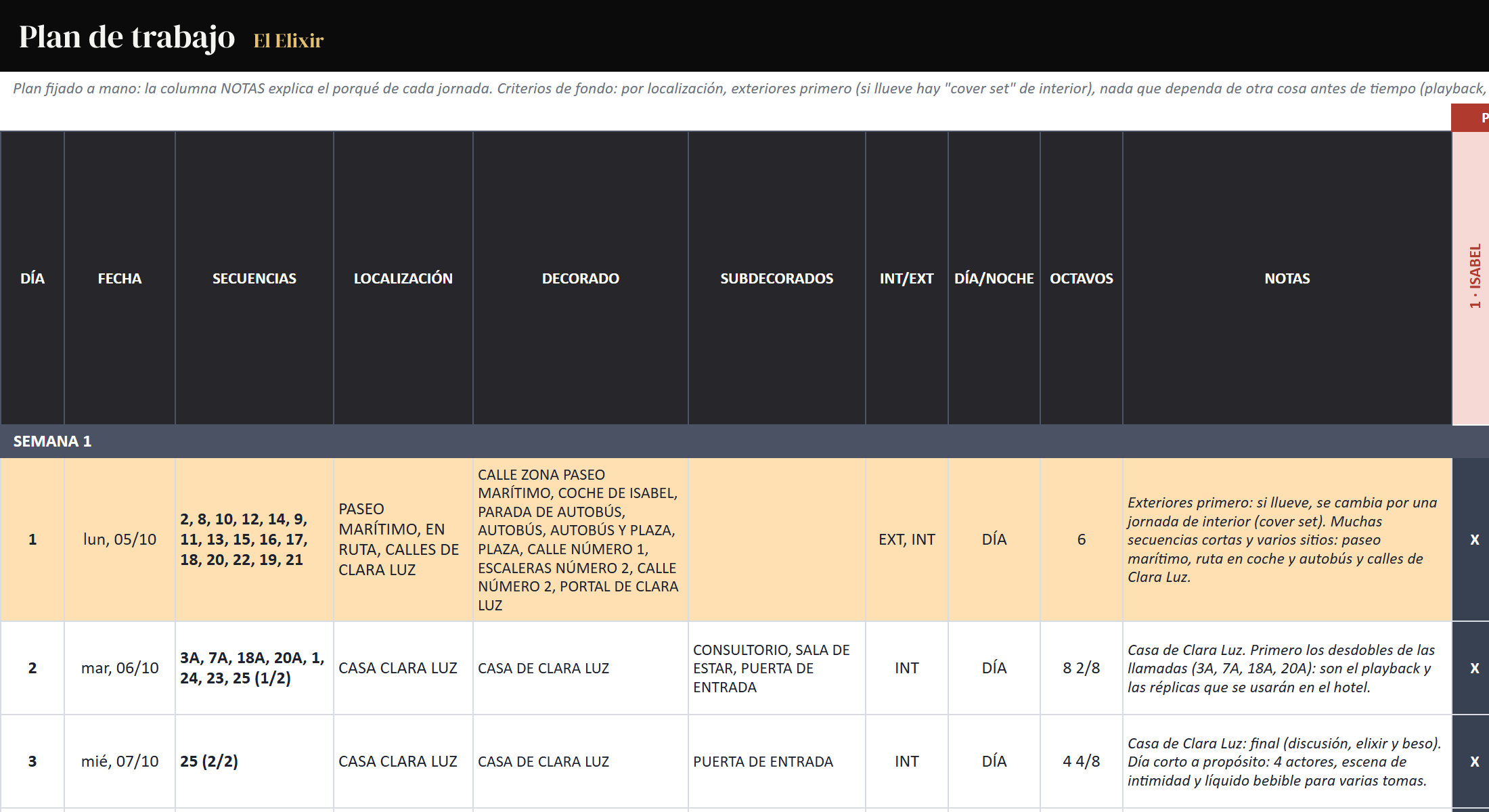Select the octavos value 8 2/8
Viewport: 1489px width, 812px height.
click(1082, 668)
